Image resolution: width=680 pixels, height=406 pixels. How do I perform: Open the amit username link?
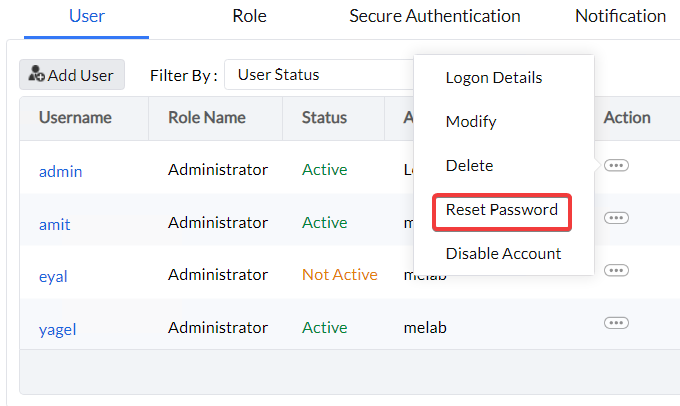[x=54, y=224]
